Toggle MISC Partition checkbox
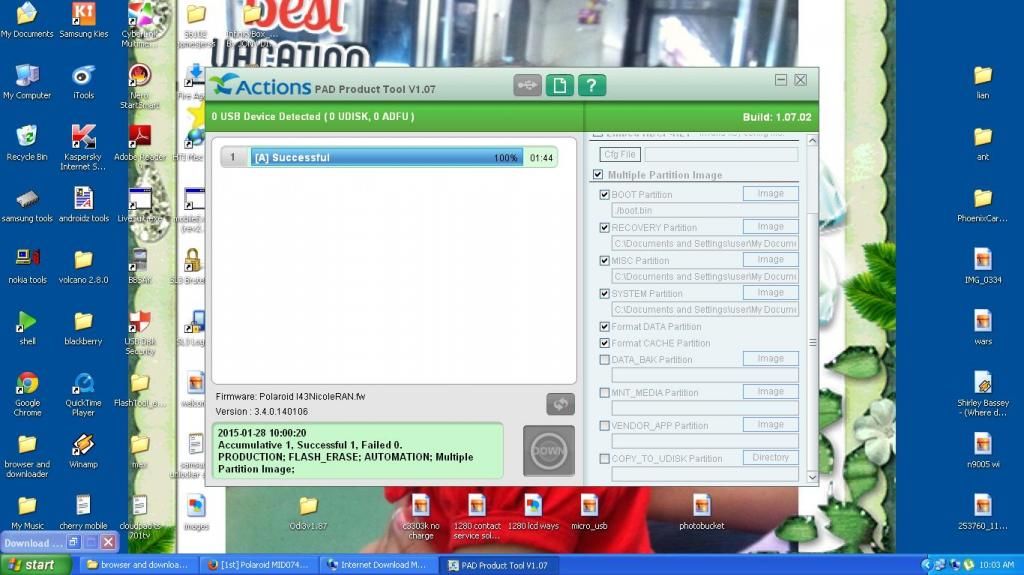This screenshot has height=575, width=1024. point(605,260)
